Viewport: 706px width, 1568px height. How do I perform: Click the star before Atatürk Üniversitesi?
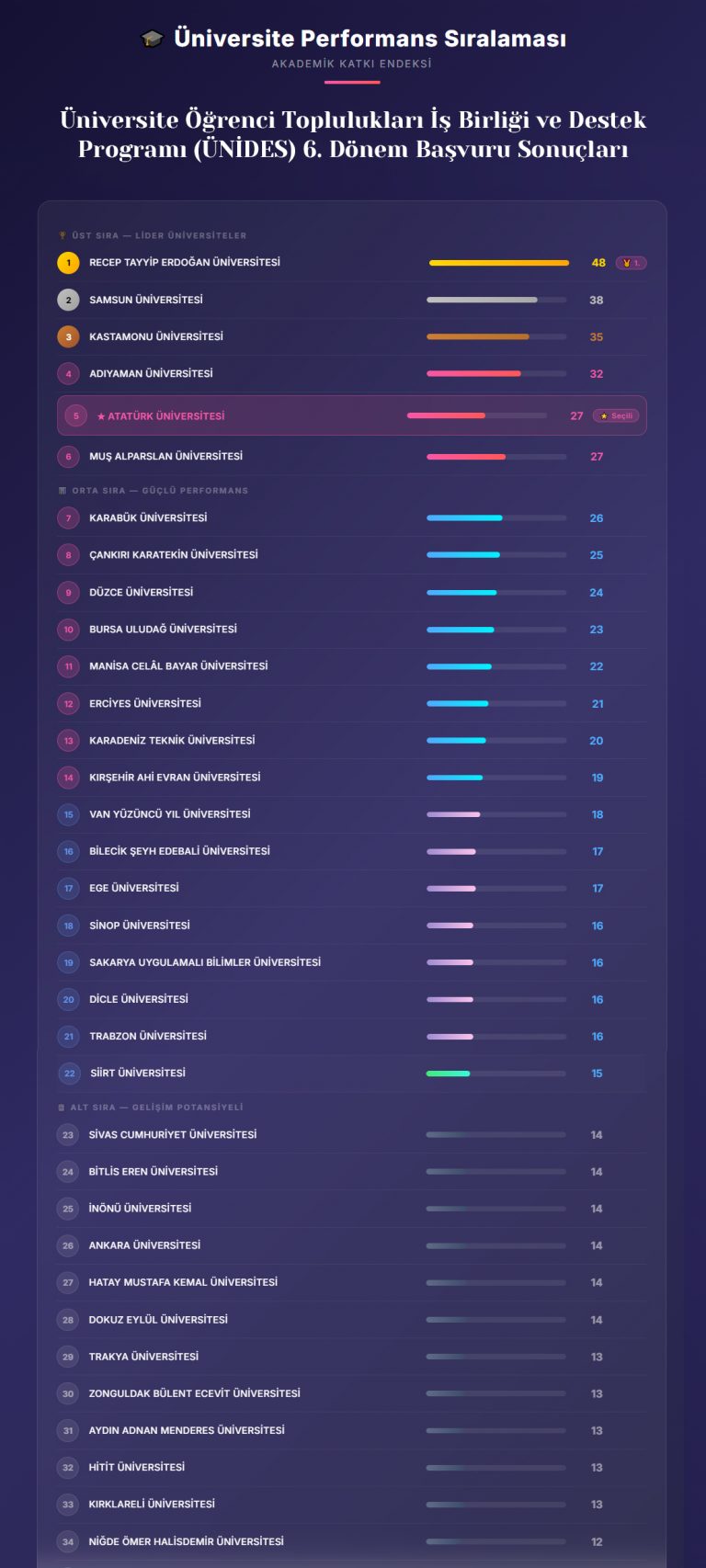101,416
